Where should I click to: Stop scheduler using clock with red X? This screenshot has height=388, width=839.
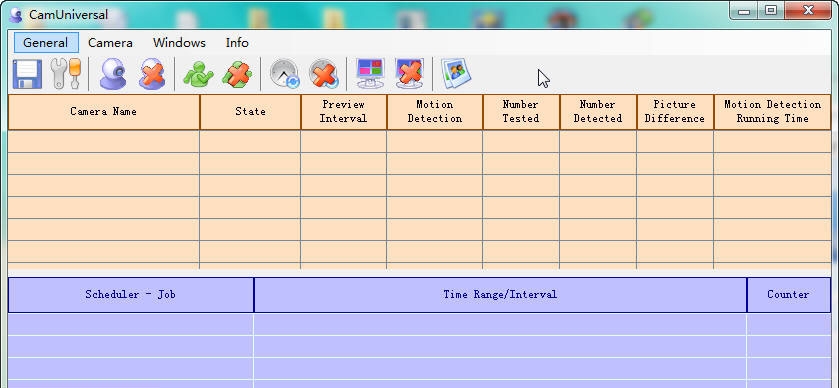[324, 74]
